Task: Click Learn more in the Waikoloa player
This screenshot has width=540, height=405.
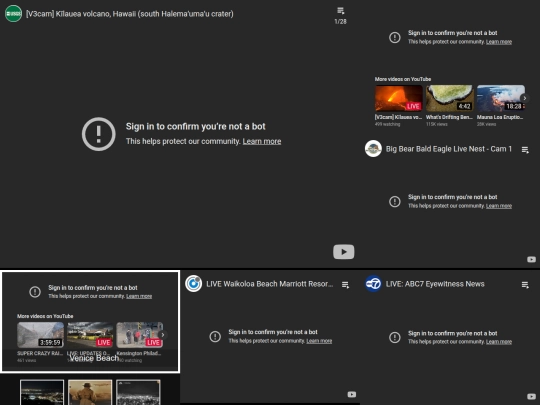Action: (x=319, y=341)
